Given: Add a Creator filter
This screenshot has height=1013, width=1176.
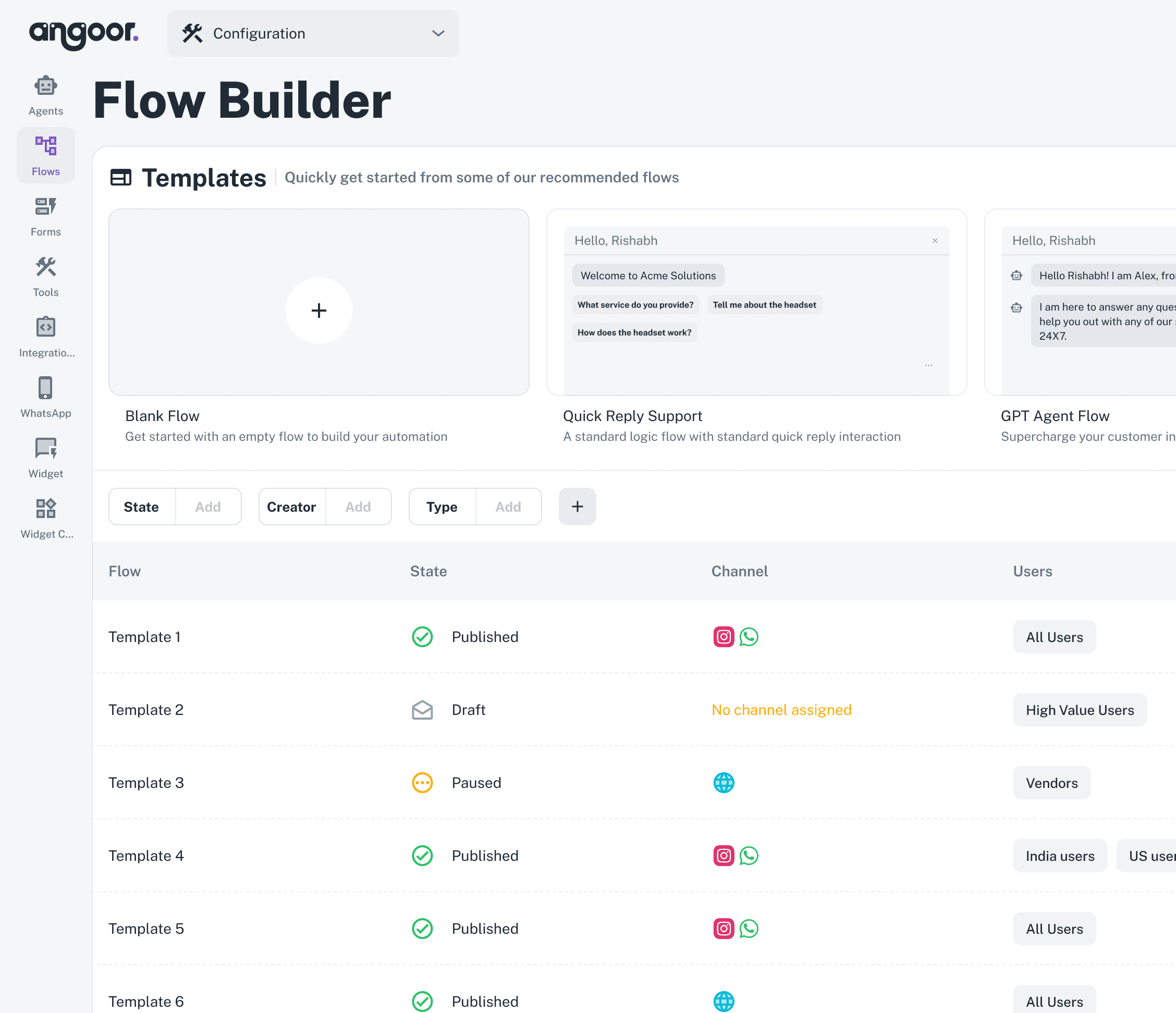Looking at the screenshot, I should point(358,507).
